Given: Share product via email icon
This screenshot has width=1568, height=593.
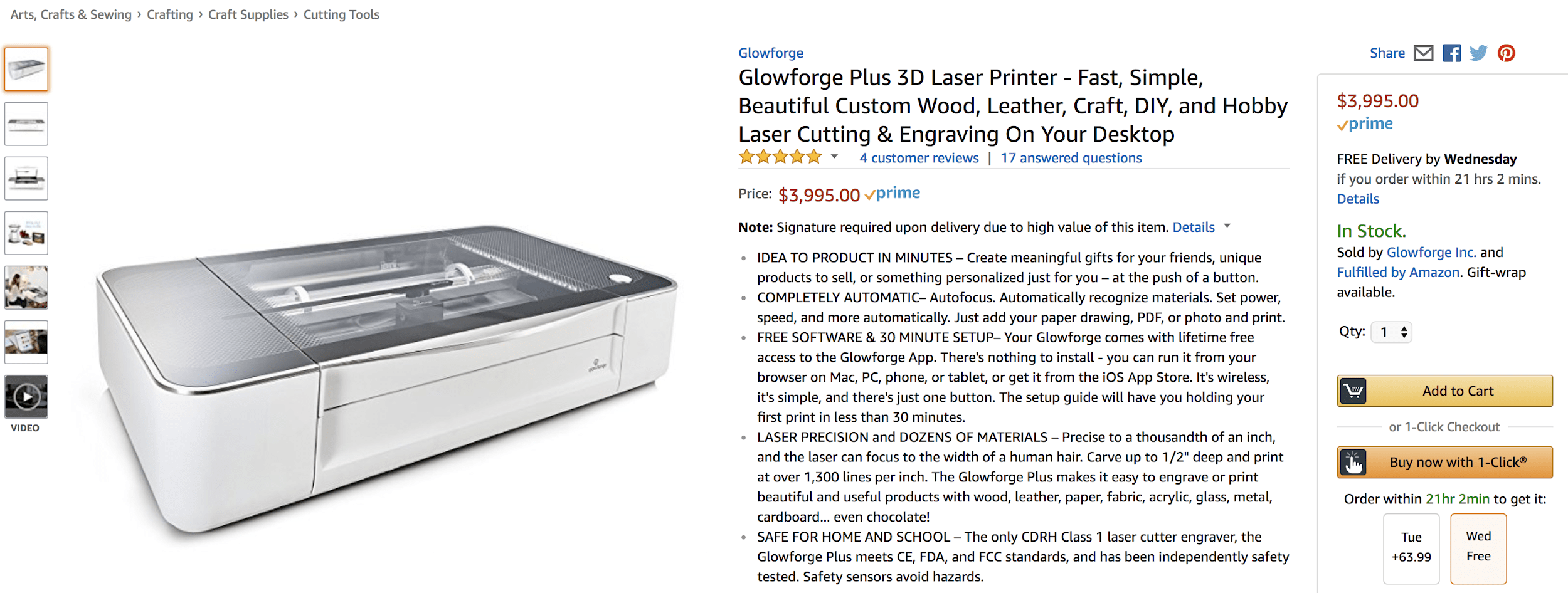Looking at the screenshot, I should tap(1425, 53).
